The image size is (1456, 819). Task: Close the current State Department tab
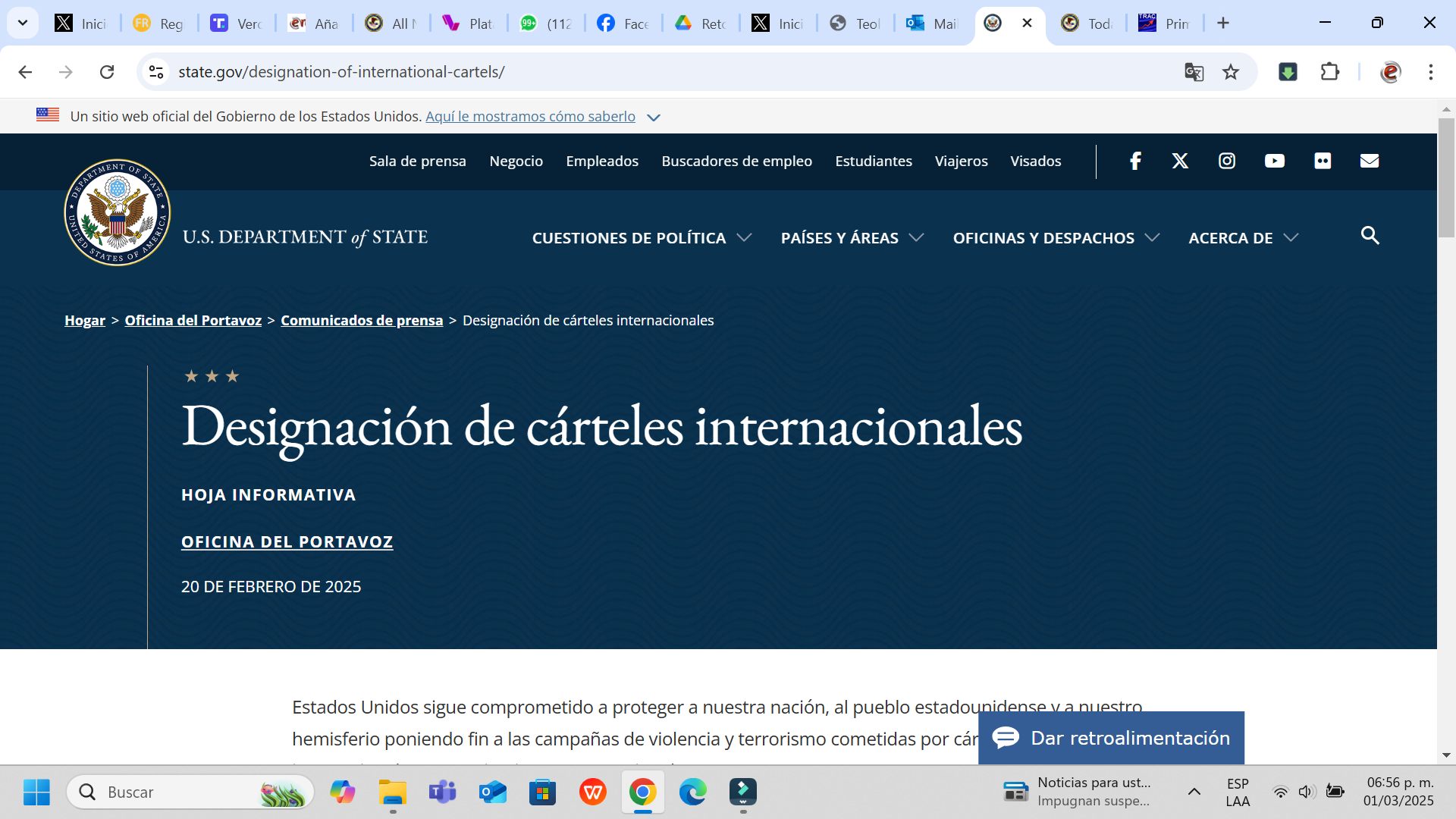[x=1028, y=23]
